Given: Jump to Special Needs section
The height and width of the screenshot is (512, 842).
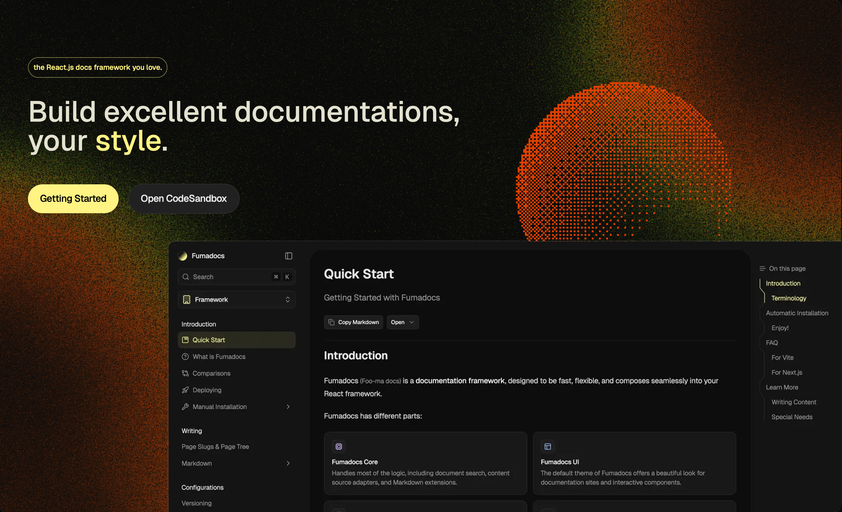Looking at the screenshot, I should pos(792,417).
